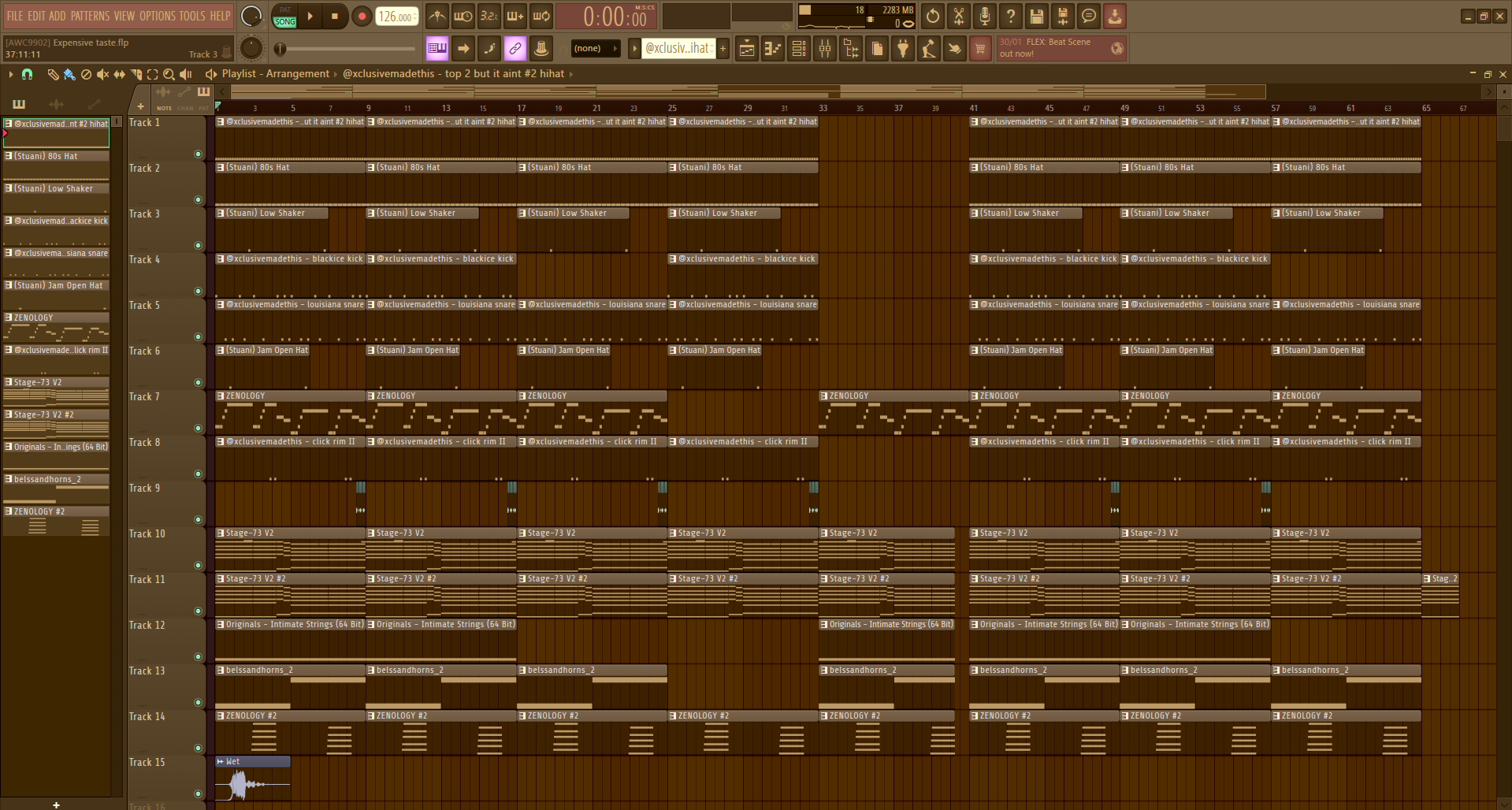Select the Playback speaker tool
1512x810 pixels.
tap(186, 74)
